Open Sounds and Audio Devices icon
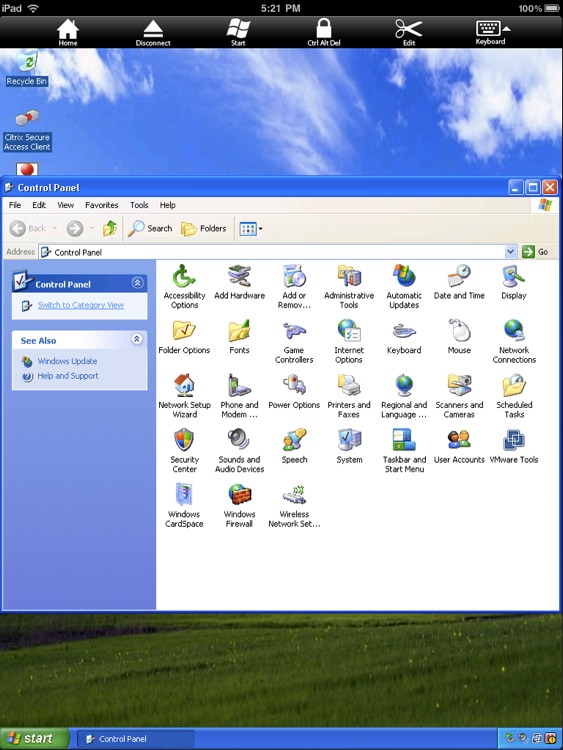 coord(239,451)
